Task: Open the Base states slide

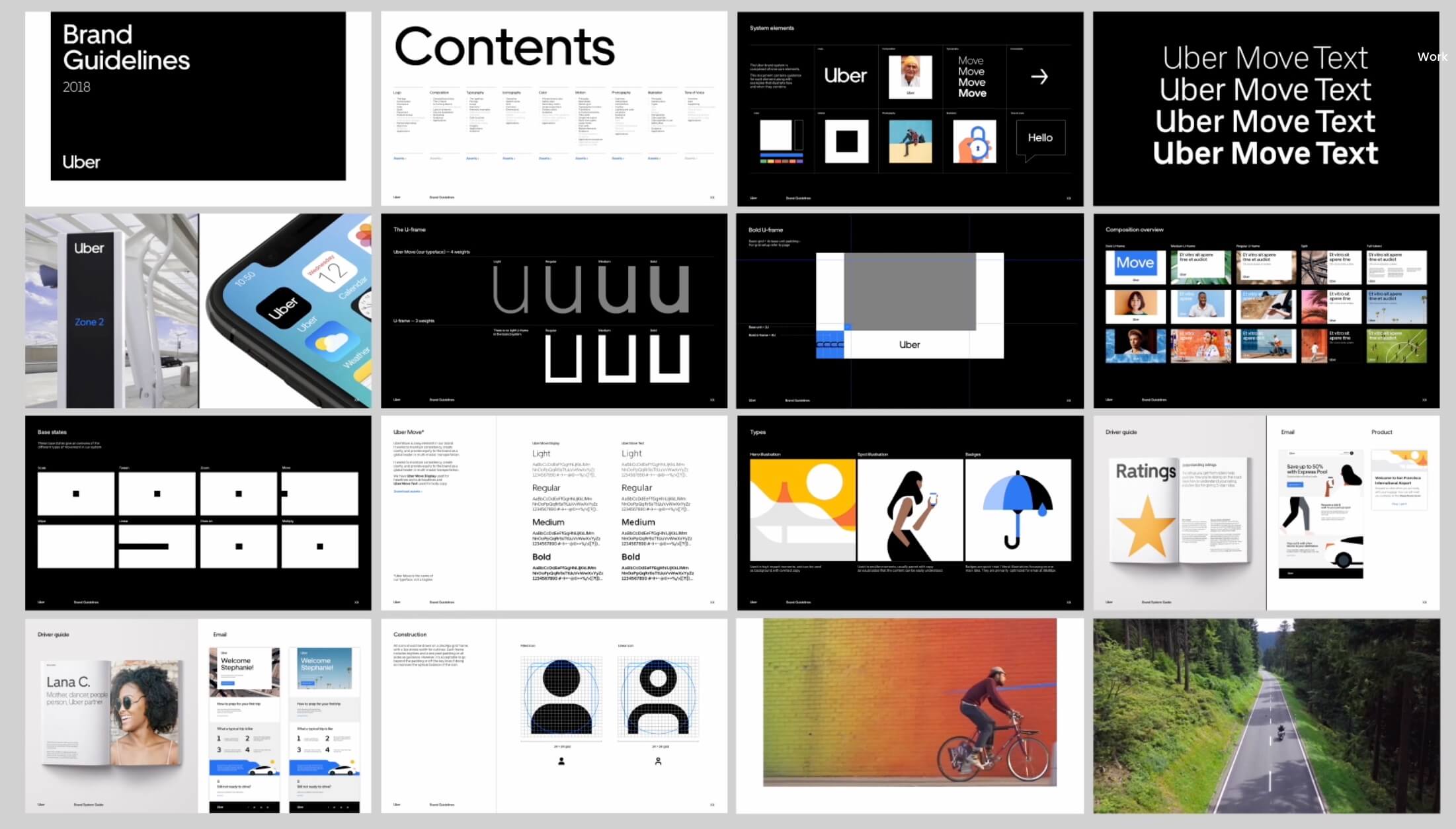Action: 198,513
